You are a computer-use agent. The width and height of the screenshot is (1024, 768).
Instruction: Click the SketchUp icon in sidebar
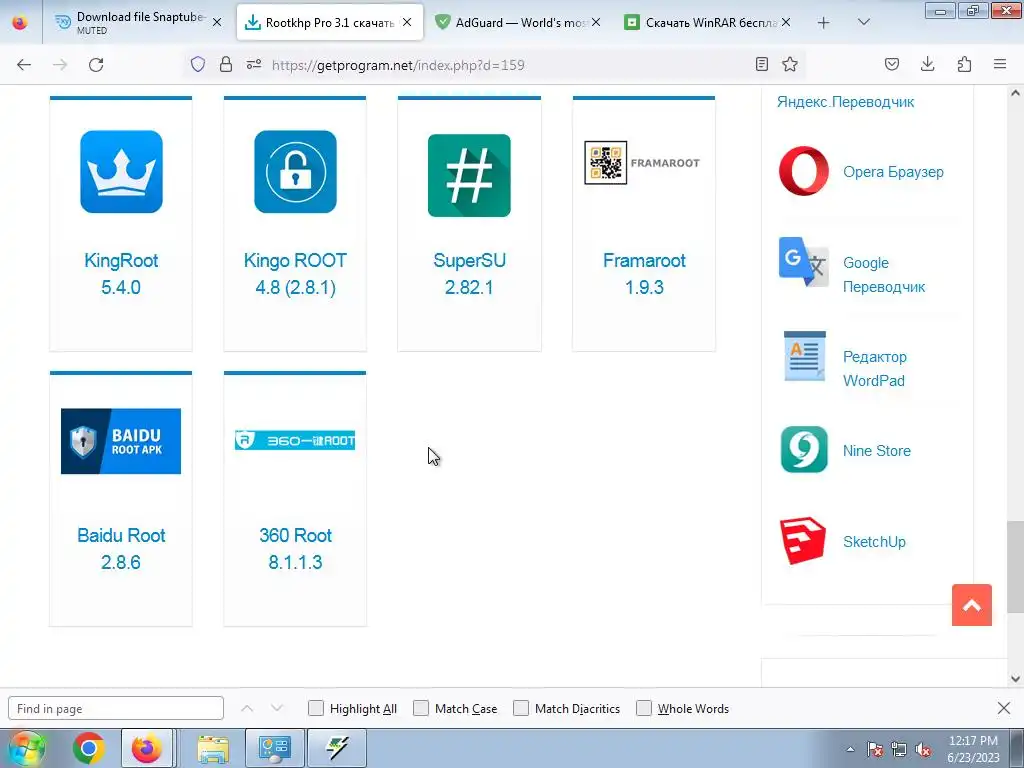pyautogui.click(x=803, y=541)
